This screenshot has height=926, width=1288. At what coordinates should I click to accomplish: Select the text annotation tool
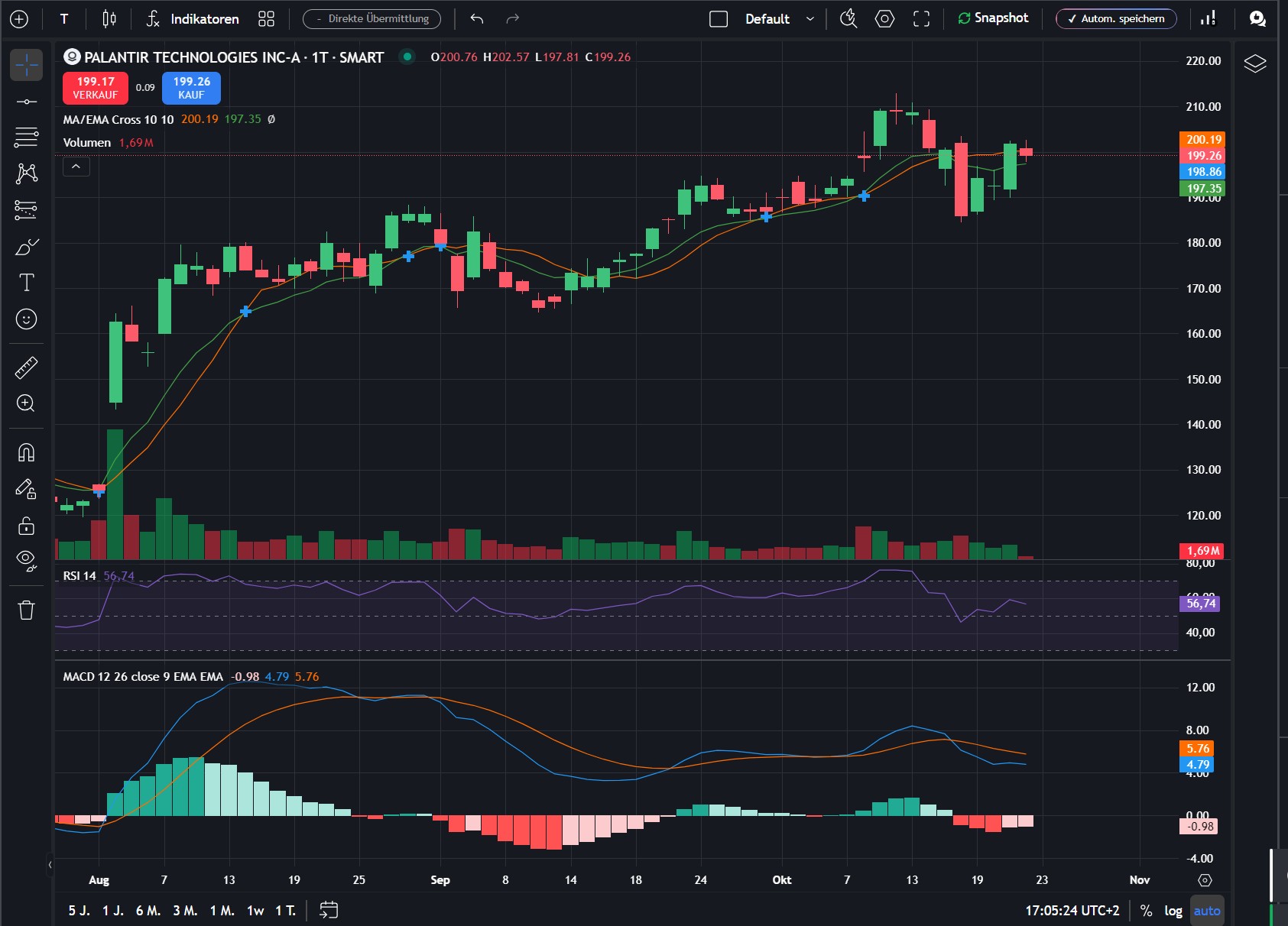pos(26,283)
